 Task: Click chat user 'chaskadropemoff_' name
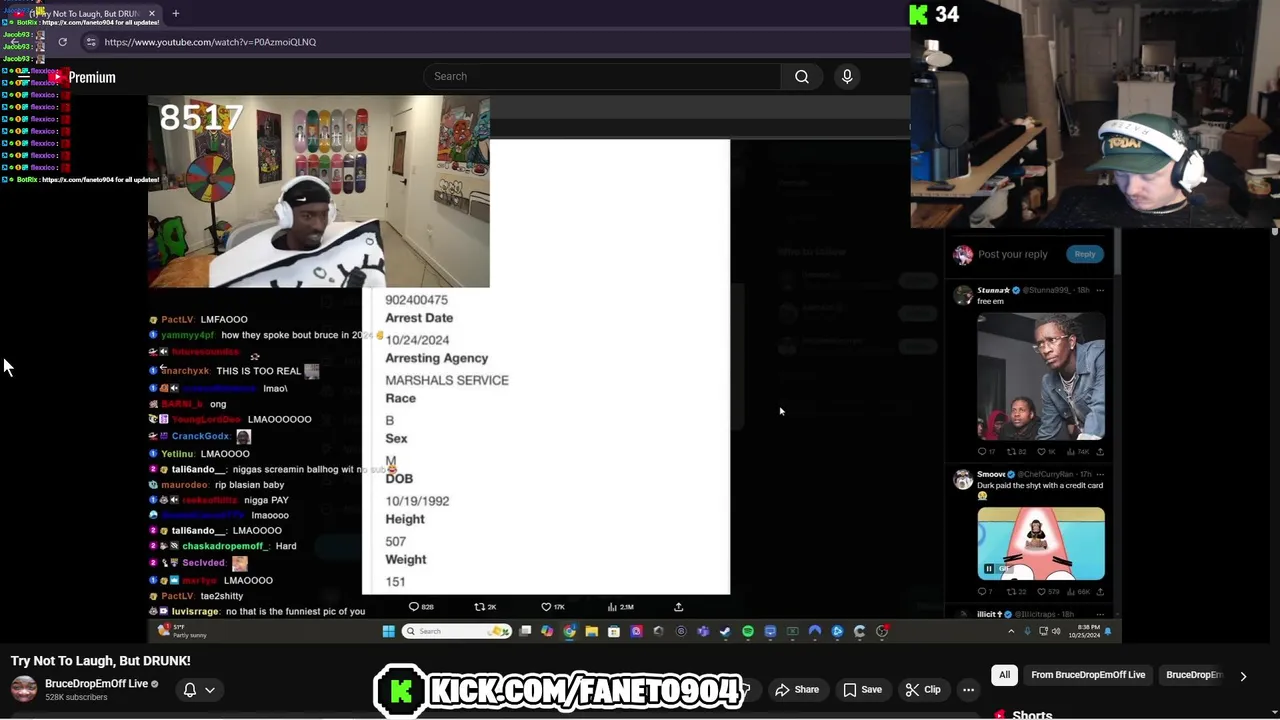tap(224, 547)
